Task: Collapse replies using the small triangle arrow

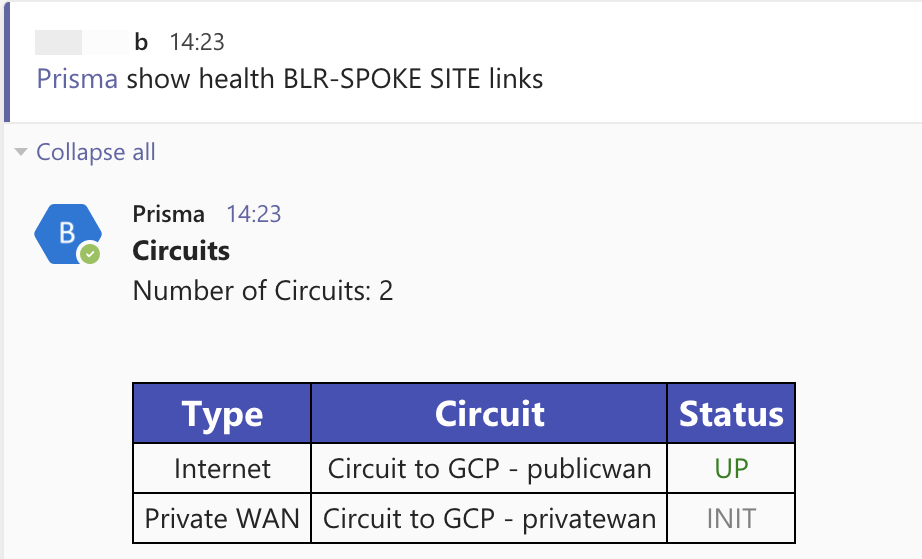Action: (x=20, y=152)
